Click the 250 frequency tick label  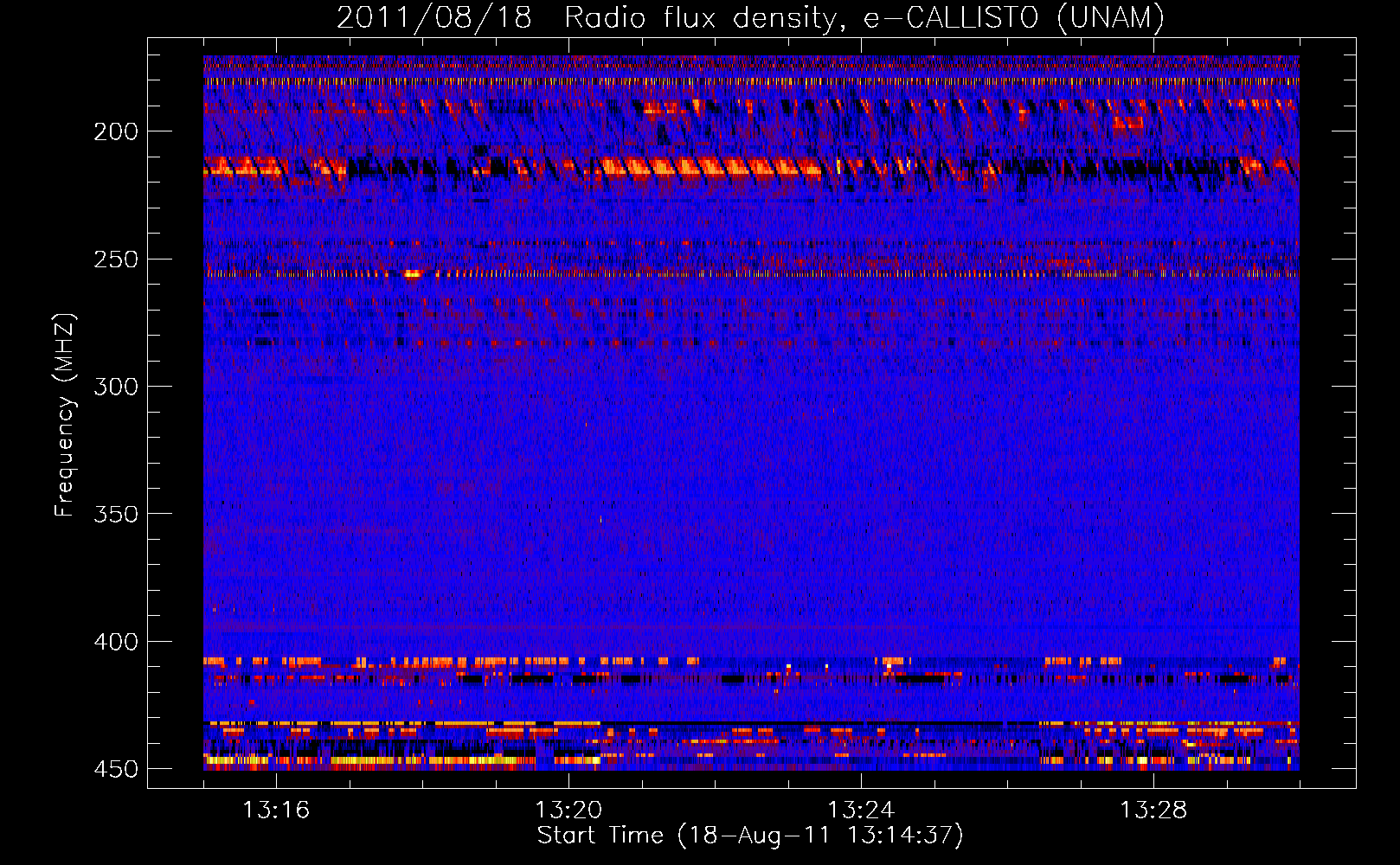click(116, 259)
